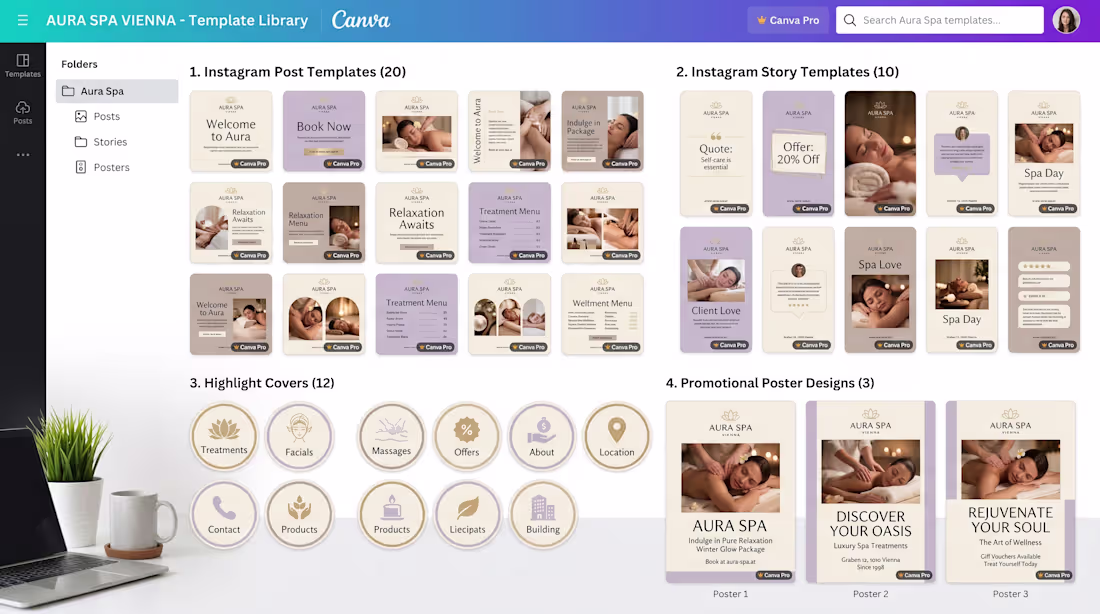
Task: Open the AURA SPA Poster 1 design
Action: click(730, 491)
